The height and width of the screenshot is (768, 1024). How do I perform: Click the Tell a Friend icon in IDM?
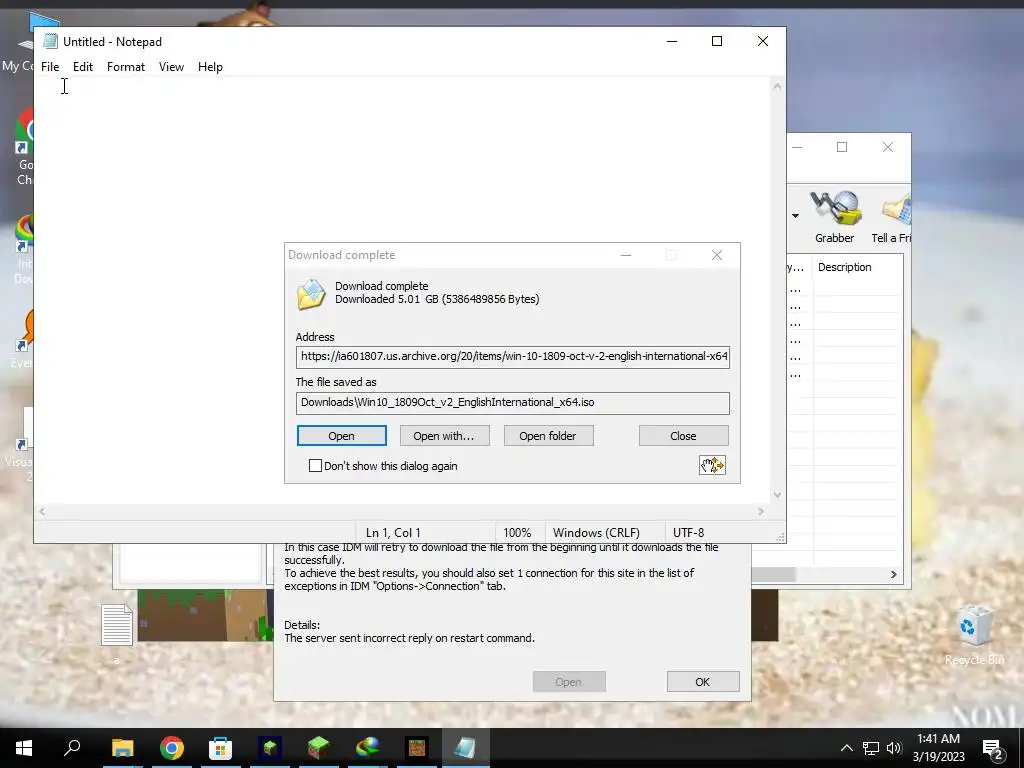(x=892, y=217)
